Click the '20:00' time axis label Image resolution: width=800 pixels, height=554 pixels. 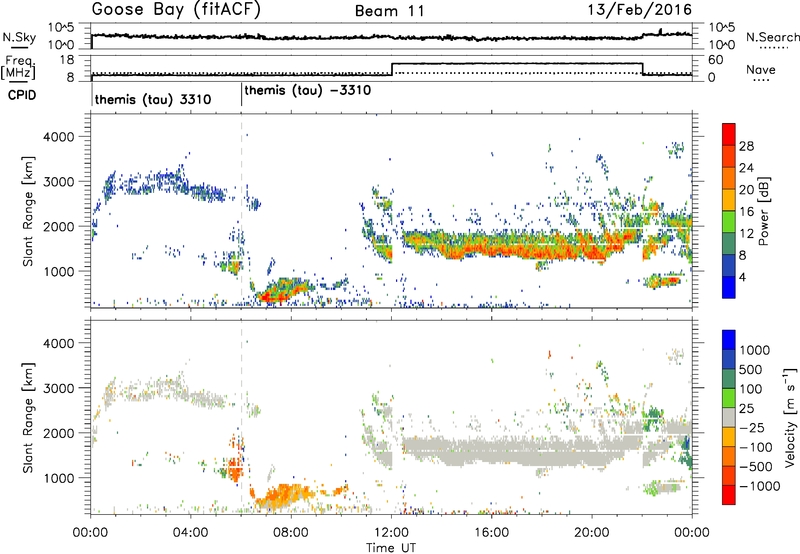(591, 533)
